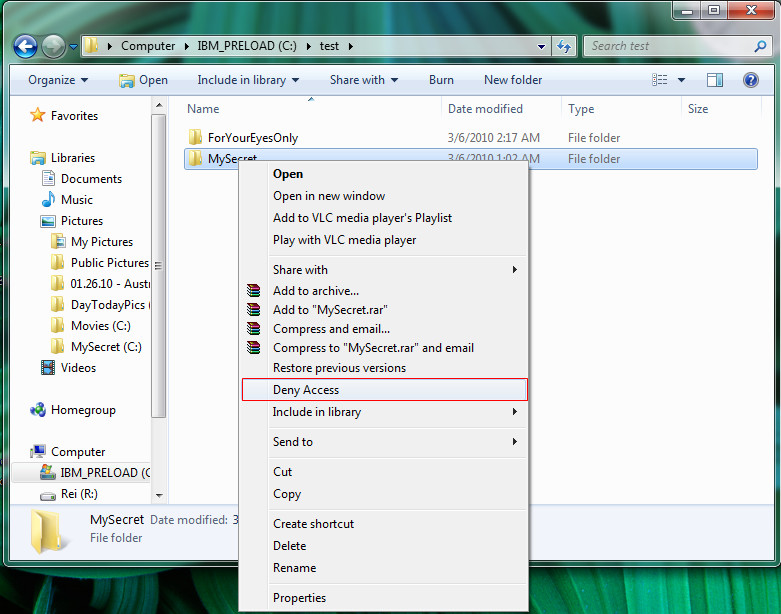Click the address bar folder icon
781x614 pixels.
pos(91,46)
